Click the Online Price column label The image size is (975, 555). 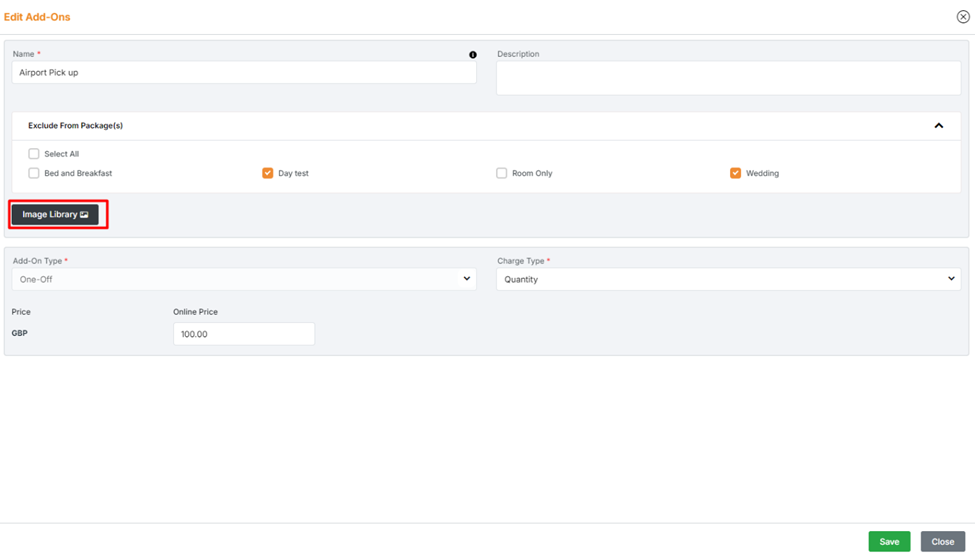[195, 312]
